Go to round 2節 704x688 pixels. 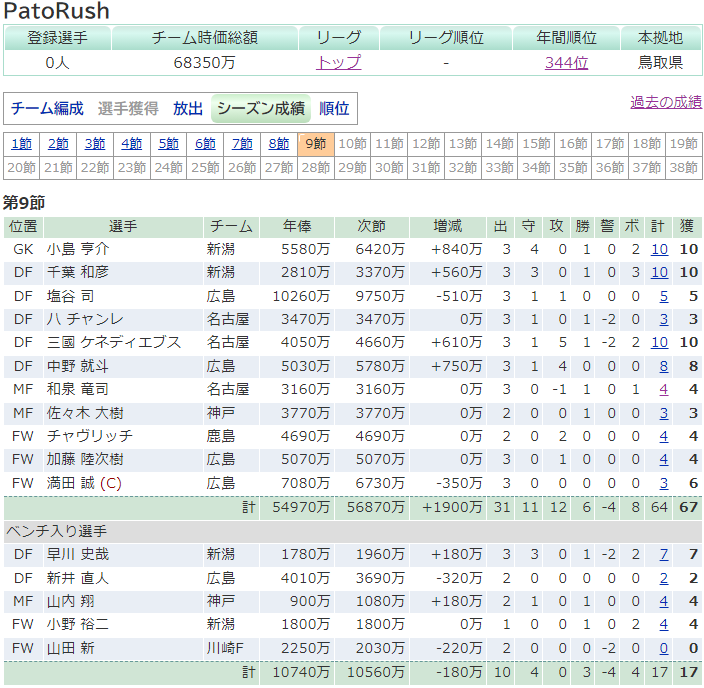[x=58, y=144]
